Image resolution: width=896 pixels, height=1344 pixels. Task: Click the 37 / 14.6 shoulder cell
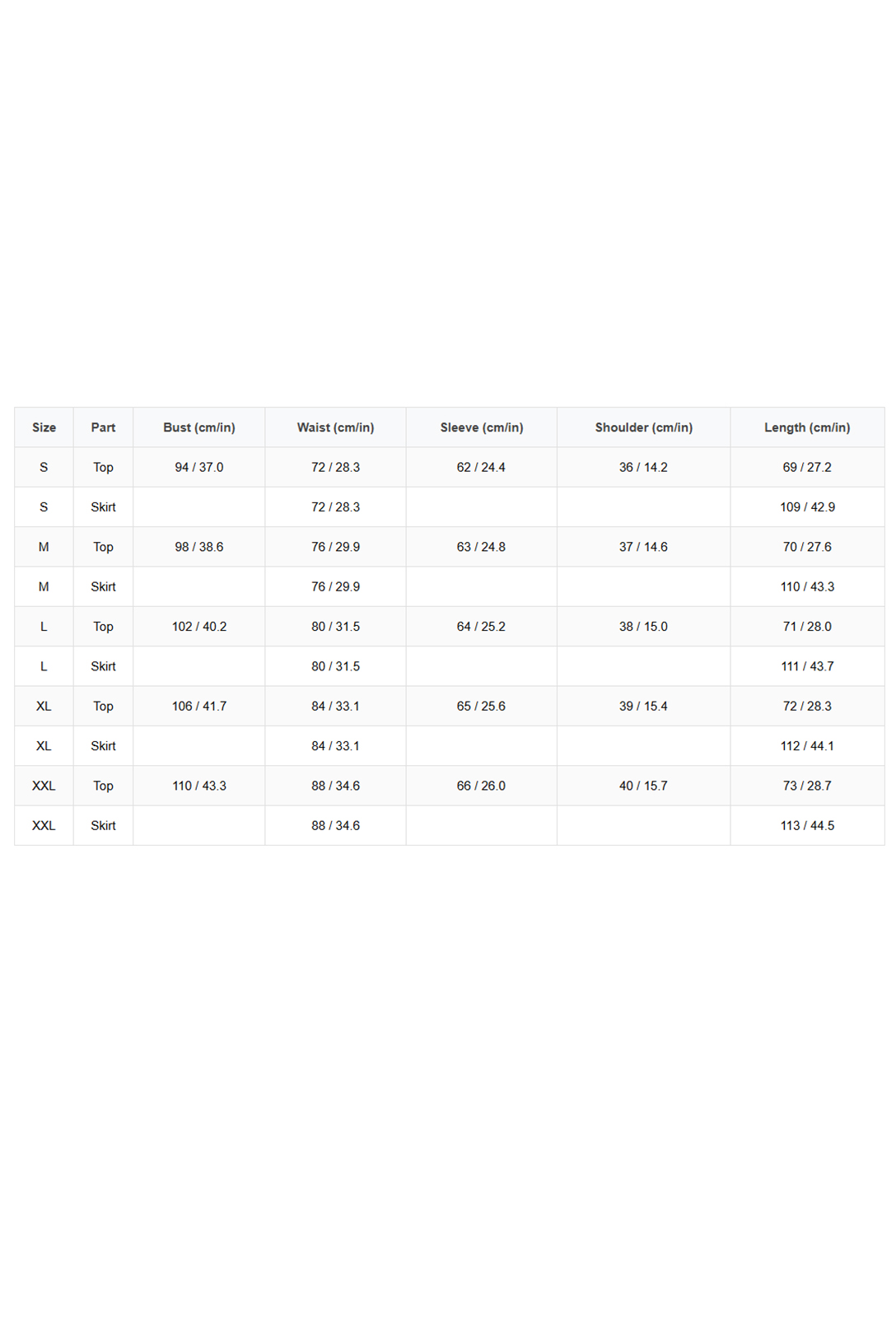[644, 547]
